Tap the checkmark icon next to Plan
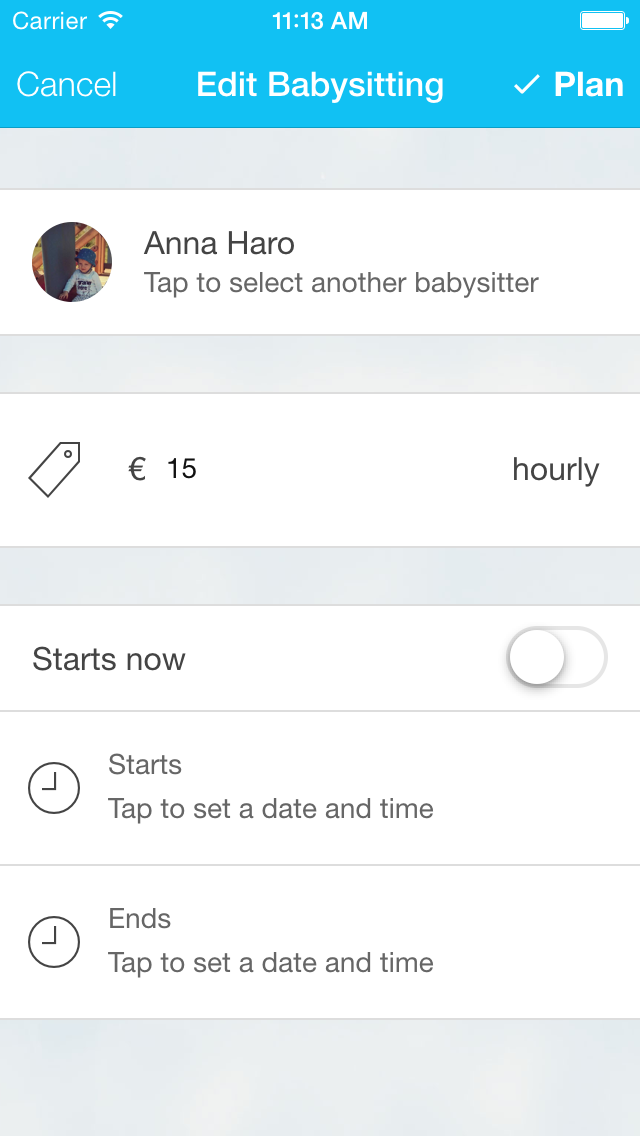640x1136 pixels. [x=526, y=86]
